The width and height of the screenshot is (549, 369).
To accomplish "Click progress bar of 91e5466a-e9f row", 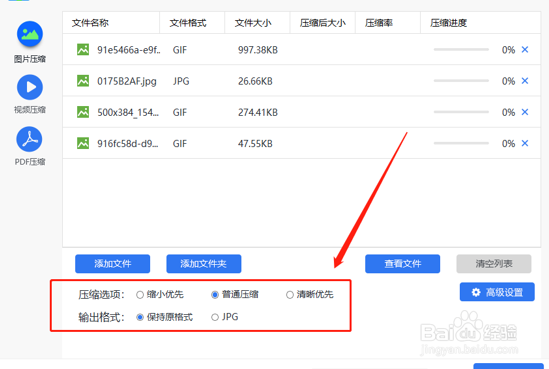I will 461,50.
